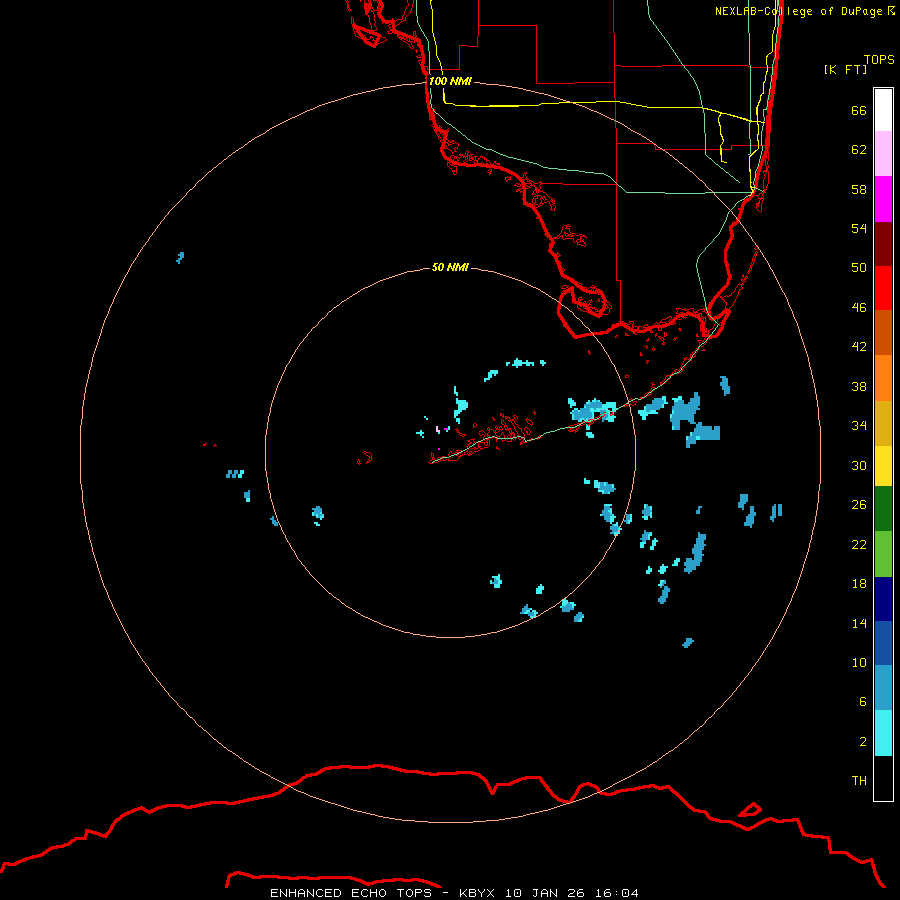The image size is (900, 900).
Task: Select the 58 legend value
Action: (x=859, y=189)
